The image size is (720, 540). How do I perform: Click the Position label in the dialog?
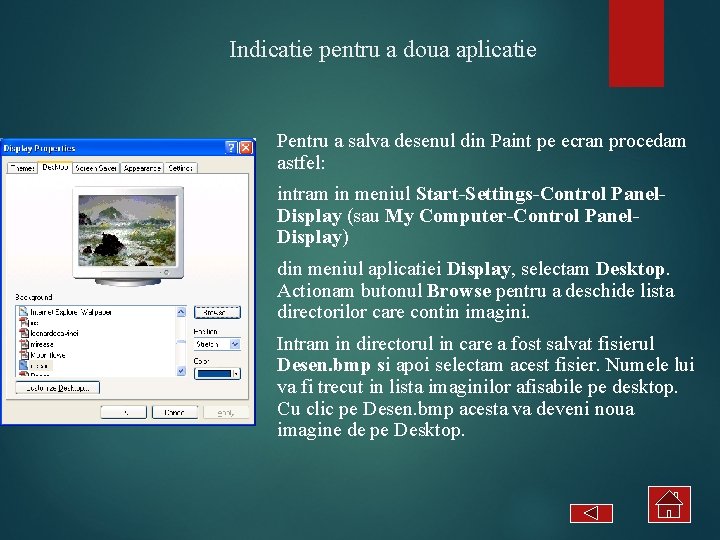[x=205, y=331]
